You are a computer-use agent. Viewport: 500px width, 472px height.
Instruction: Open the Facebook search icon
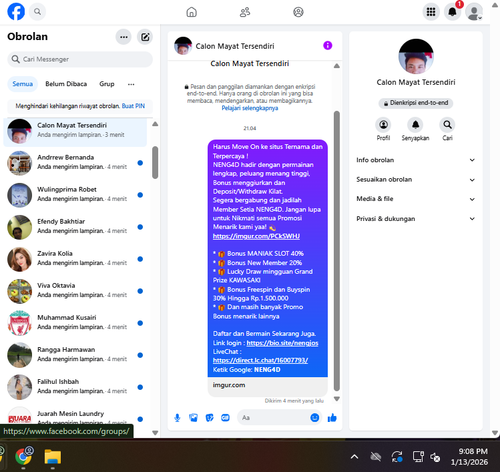pos(37,12)
